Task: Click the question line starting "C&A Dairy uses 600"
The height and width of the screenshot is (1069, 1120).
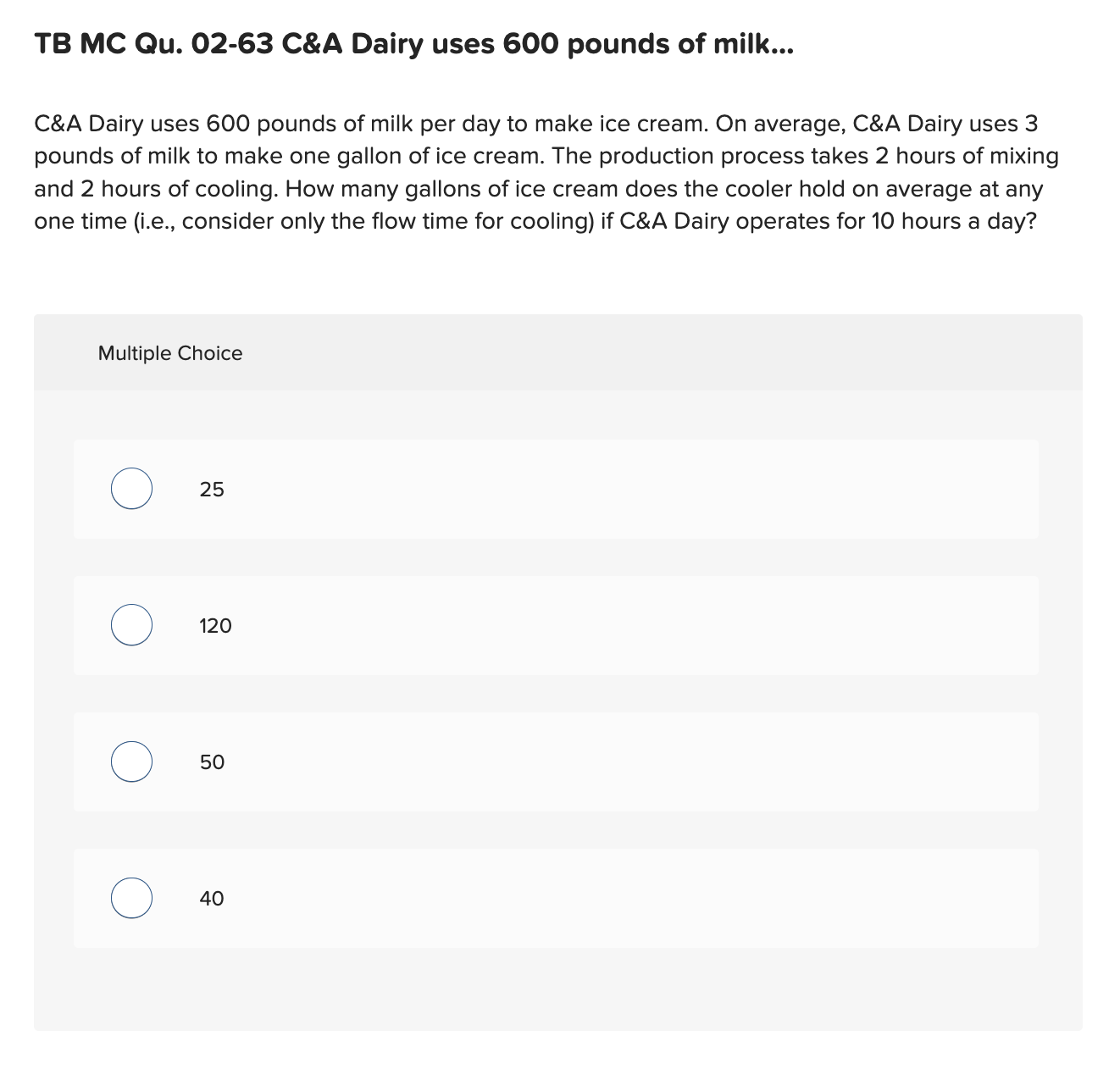Action: [x=535, y=124]
